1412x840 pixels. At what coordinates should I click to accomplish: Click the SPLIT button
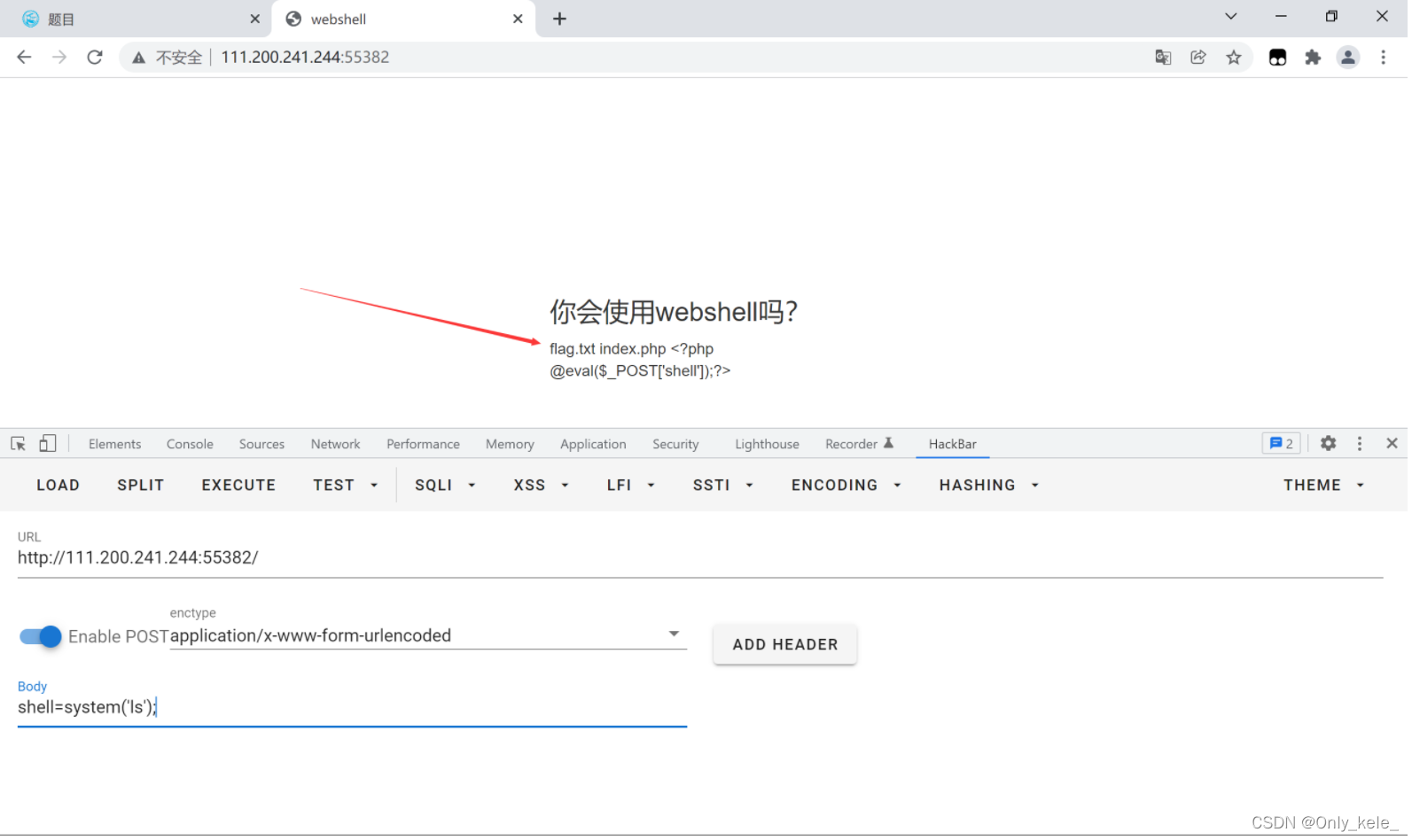[140, 486]
